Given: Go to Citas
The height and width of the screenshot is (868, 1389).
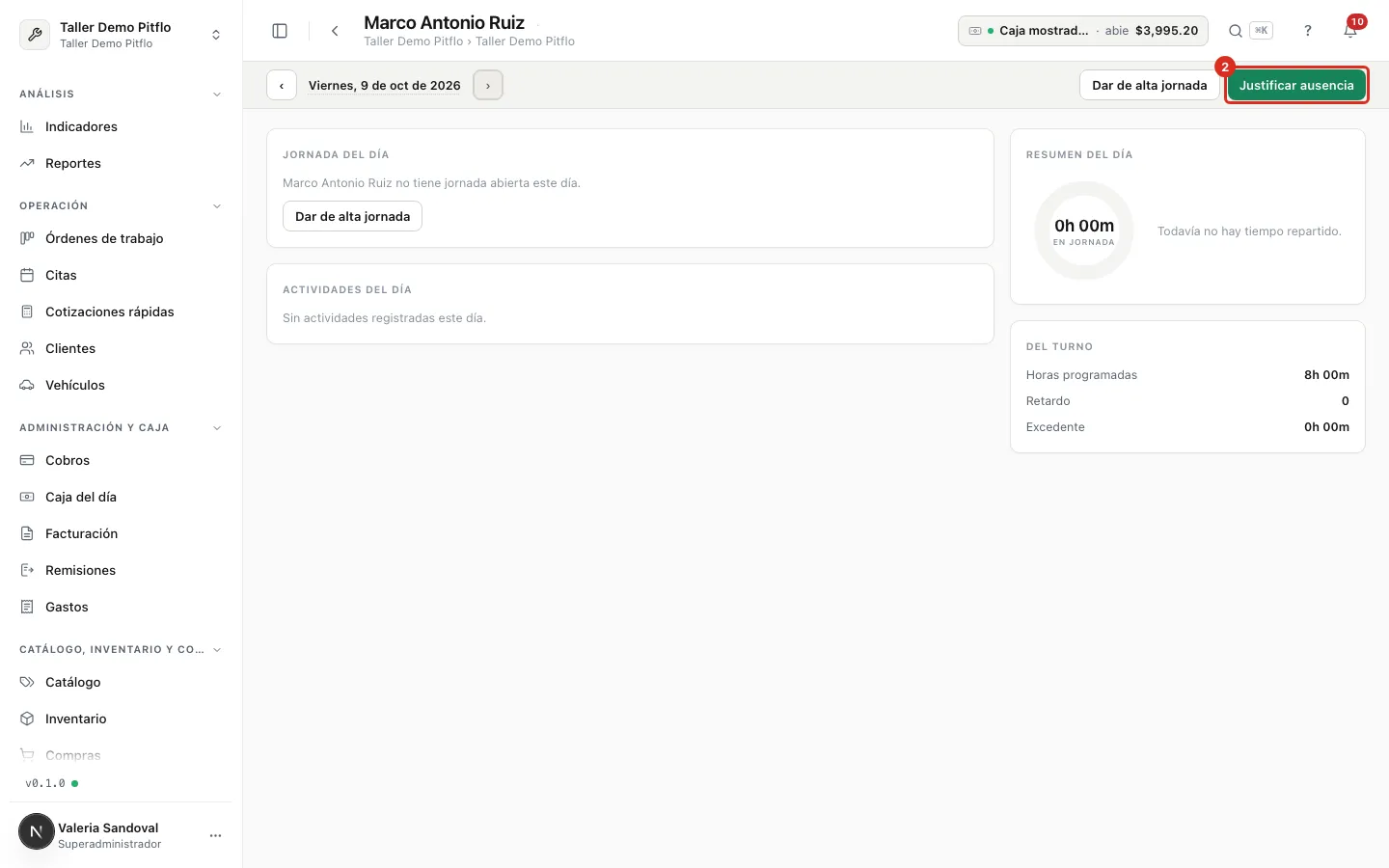Looking at the screenshot, I should pos(121,275).
